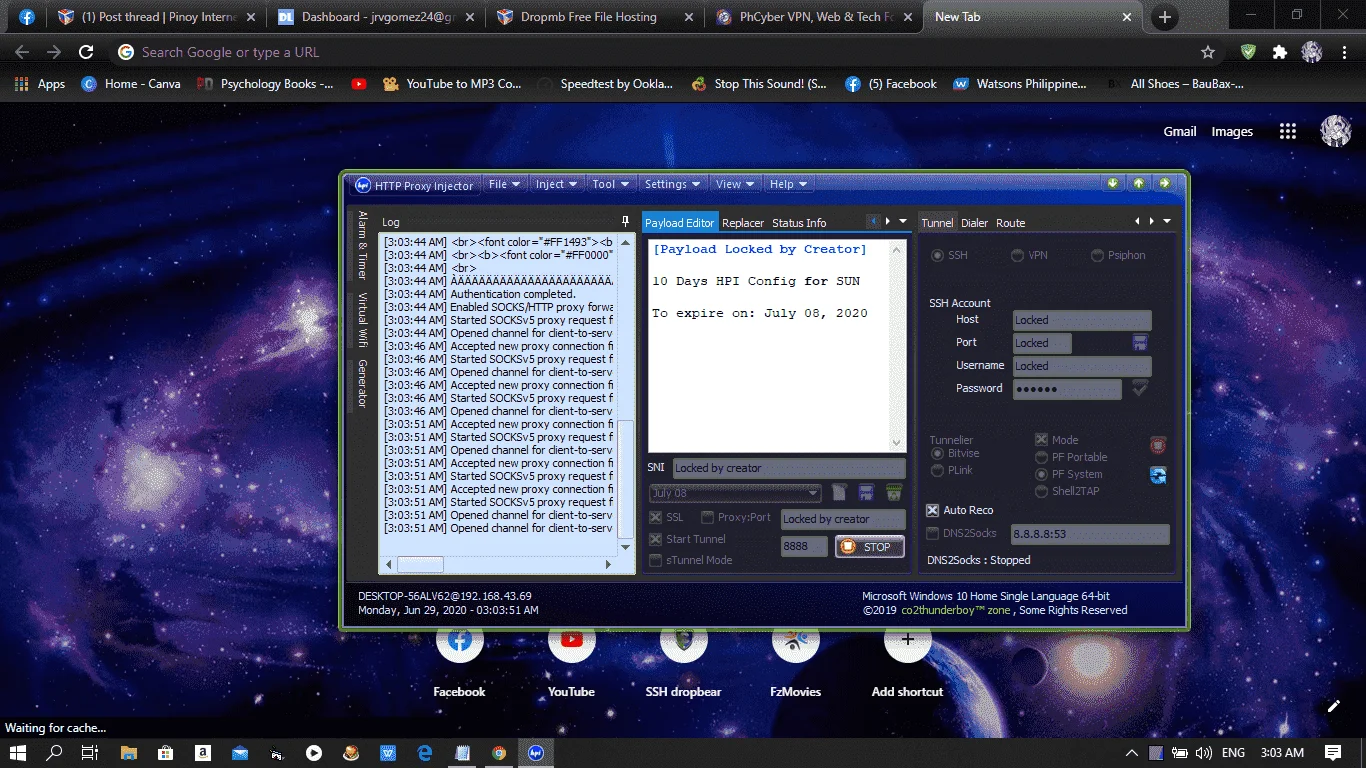This screenshot has height=768, width=1366.
Task: Open Task View on the taskbar
Action: 89,752
